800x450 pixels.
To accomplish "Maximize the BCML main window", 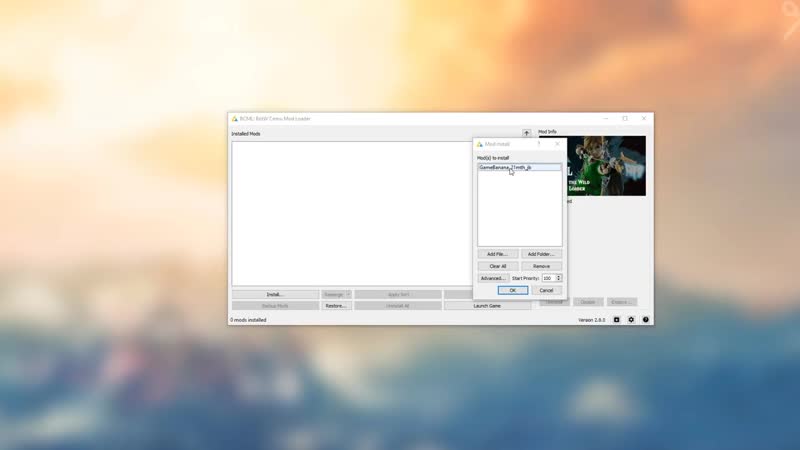I will click(x=625, y=118).
